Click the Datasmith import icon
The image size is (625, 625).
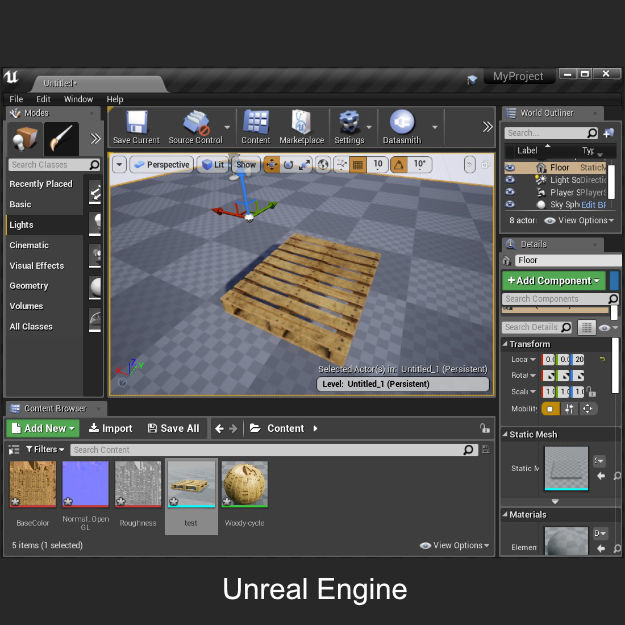coord(402,122)
